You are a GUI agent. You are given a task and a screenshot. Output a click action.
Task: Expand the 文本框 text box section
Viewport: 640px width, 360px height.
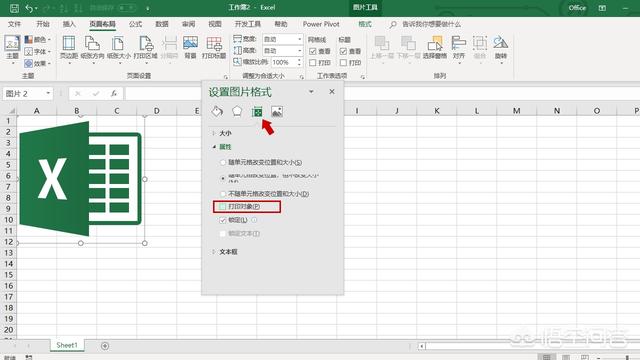tap(224, 252)
